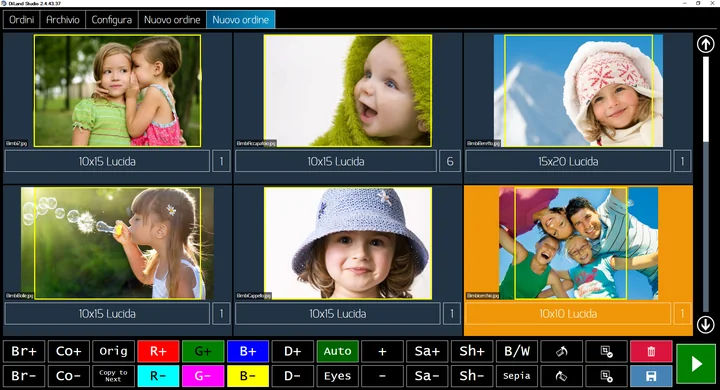Screen dimensions: 720x390
Task: Open the Configura tab
Action: 112,20
